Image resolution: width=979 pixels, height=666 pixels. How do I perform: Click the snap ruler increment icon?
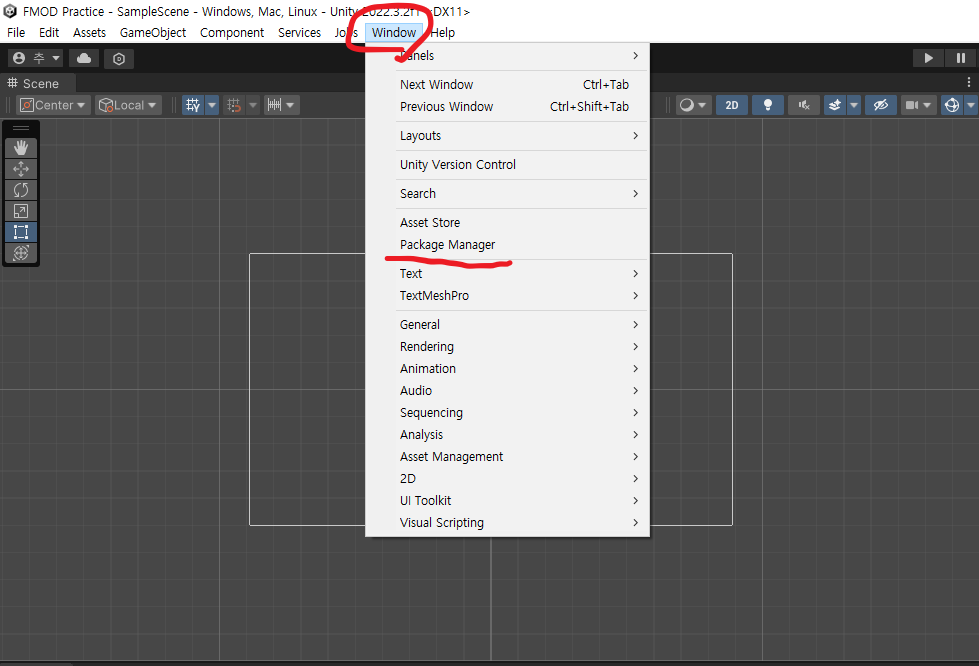[274, 105]
